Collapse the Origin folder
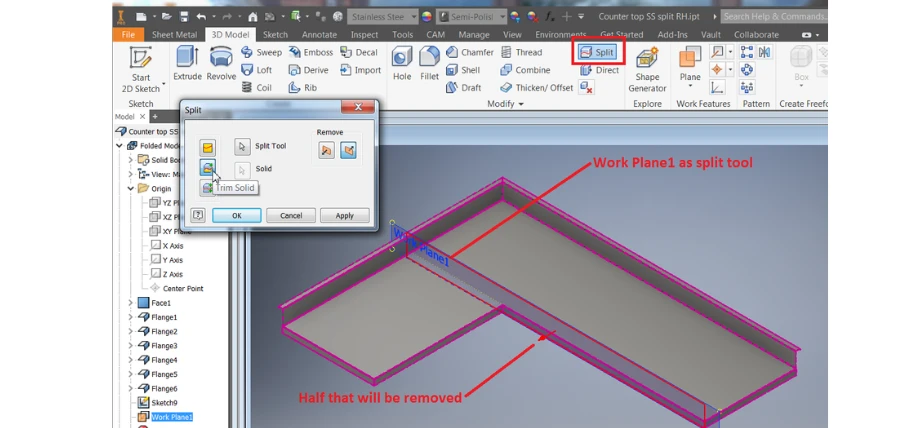 pos(131,188)
